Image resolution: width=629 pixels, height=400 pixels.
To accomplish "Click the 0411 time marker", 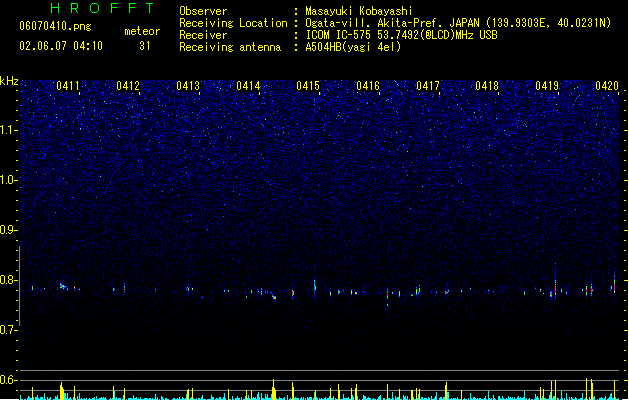I will pos(68,86).
